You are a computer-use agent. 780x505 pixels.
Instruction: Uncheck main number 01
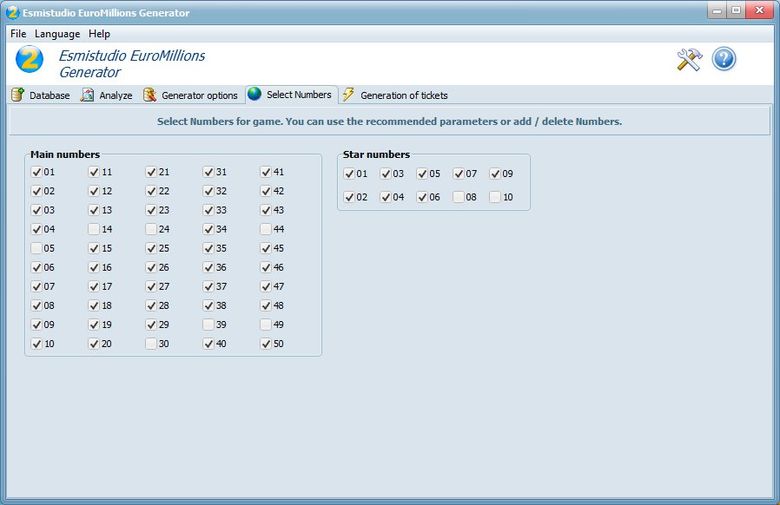[36, 172]
